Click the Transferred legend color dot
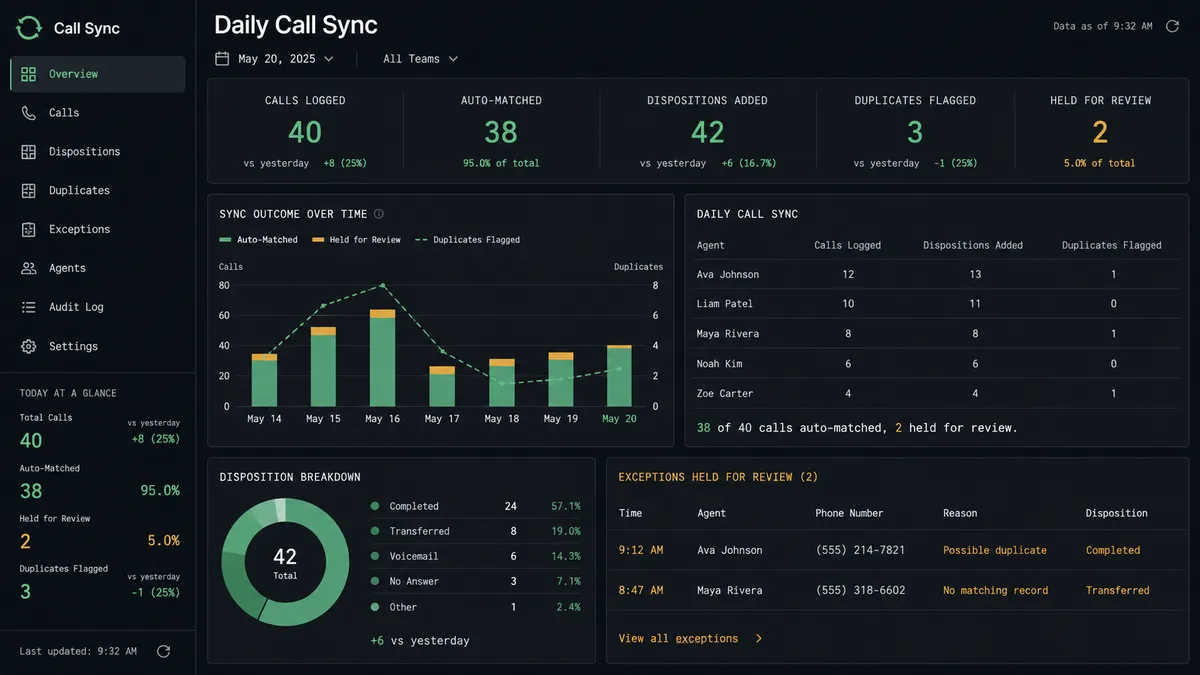The image size is (1200, 675). (375, 531)
